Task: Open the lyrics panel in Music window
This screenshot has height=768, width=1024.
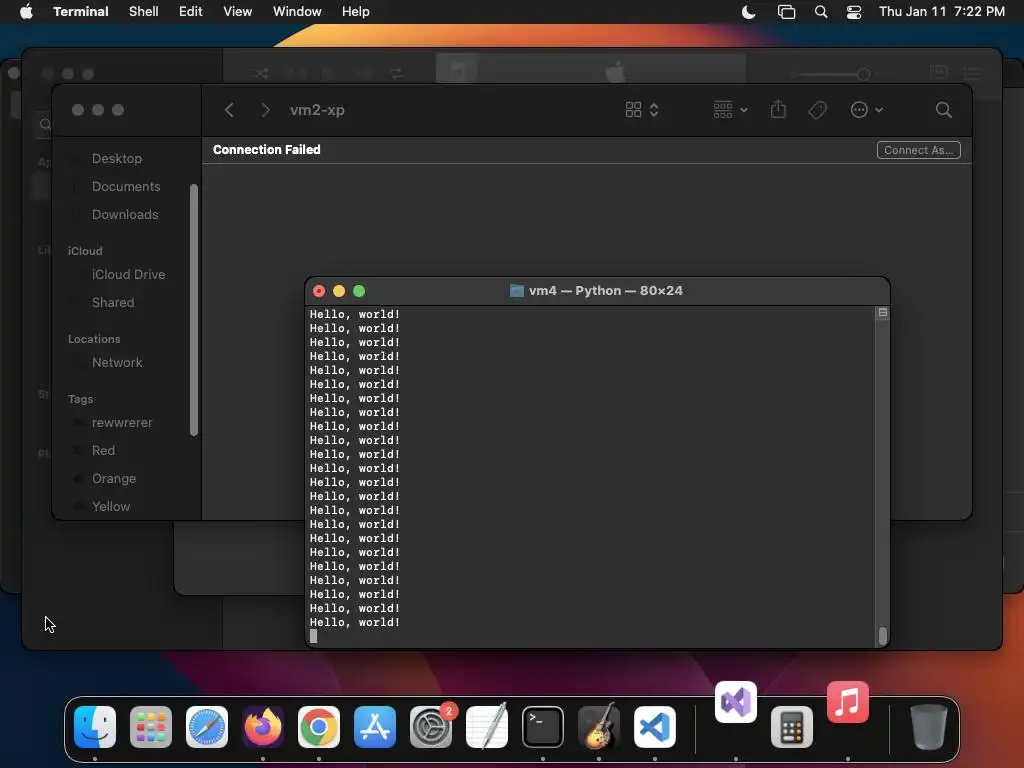Action: click(x=938, y=72)
